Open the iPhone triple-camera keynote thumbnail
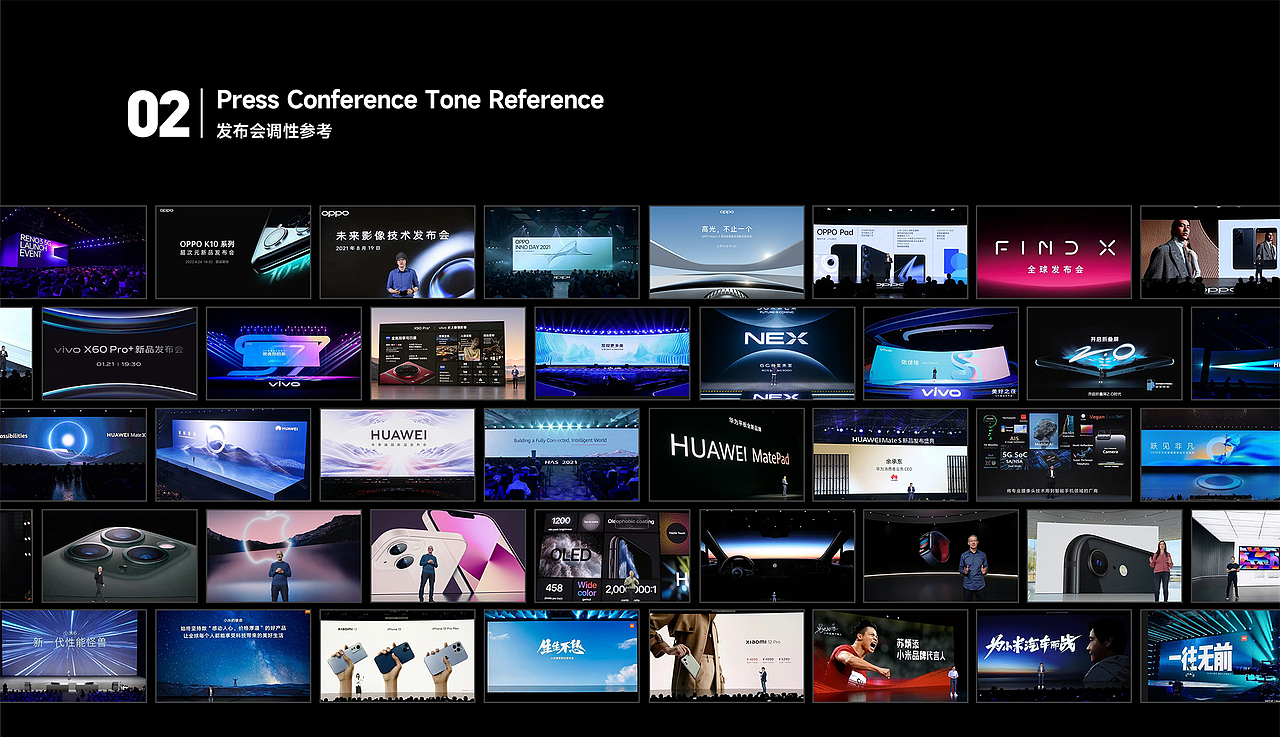The image size is (1280, 737). coord(119,556)
